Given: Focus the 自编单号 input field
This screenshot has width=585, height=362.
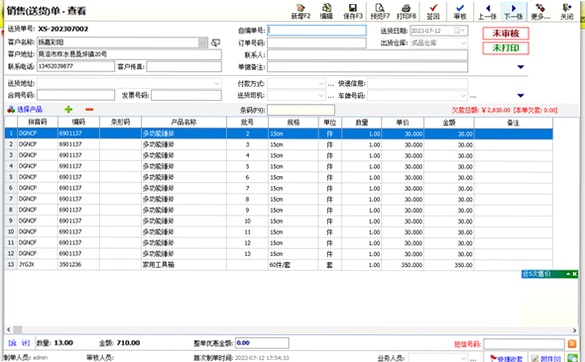Looking at the screenshot, I should (x=317, y=30).
